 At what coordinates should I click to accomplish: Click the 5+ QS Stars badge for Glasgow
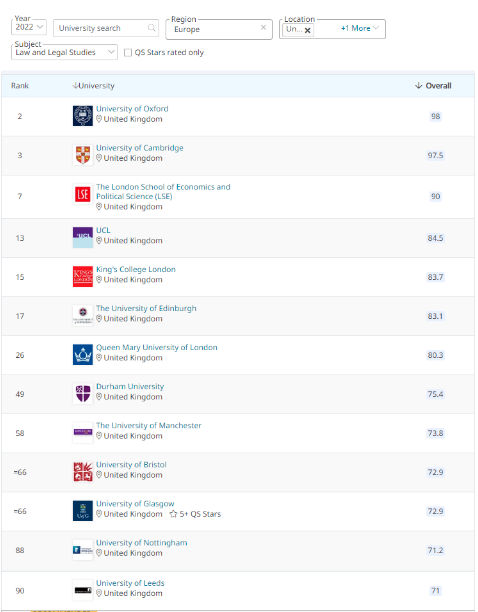click(x=195, y=514)
